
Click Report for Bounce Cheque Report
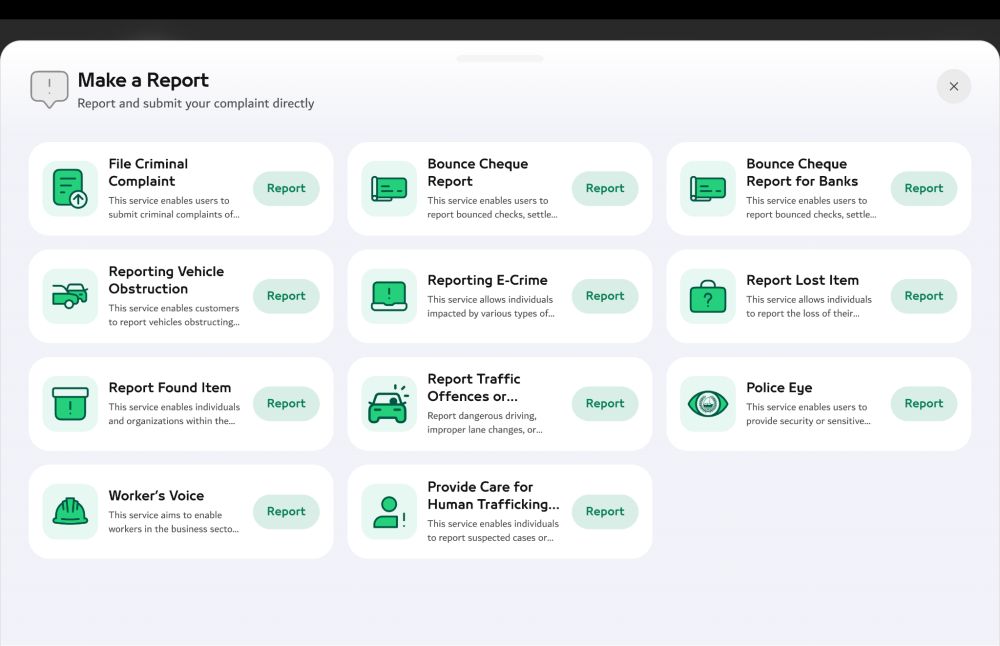605,188
